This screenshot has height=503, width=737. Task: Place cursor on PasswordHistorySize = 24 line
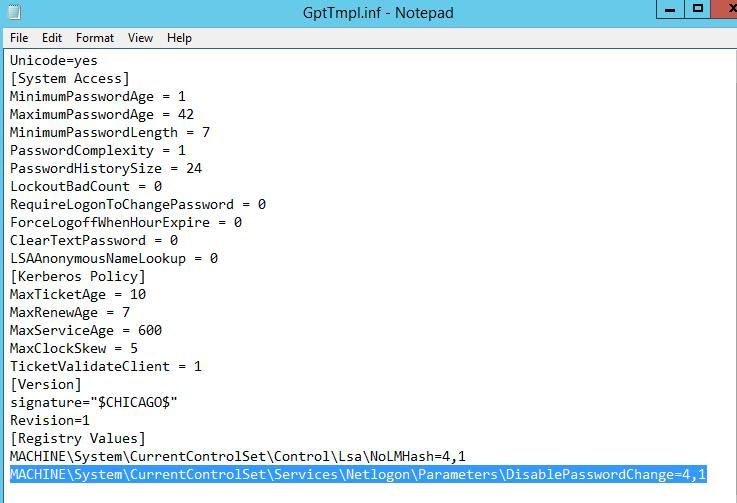tap(106, 168)
